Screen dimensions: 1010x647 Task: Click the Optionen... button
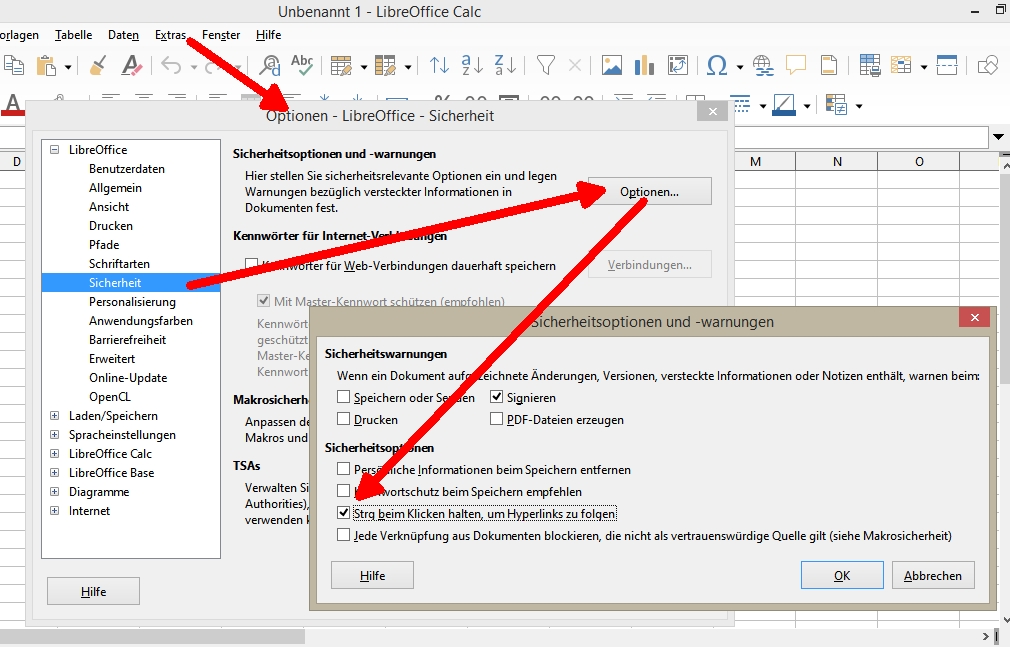pyautogui.click(x=649, y=191)
